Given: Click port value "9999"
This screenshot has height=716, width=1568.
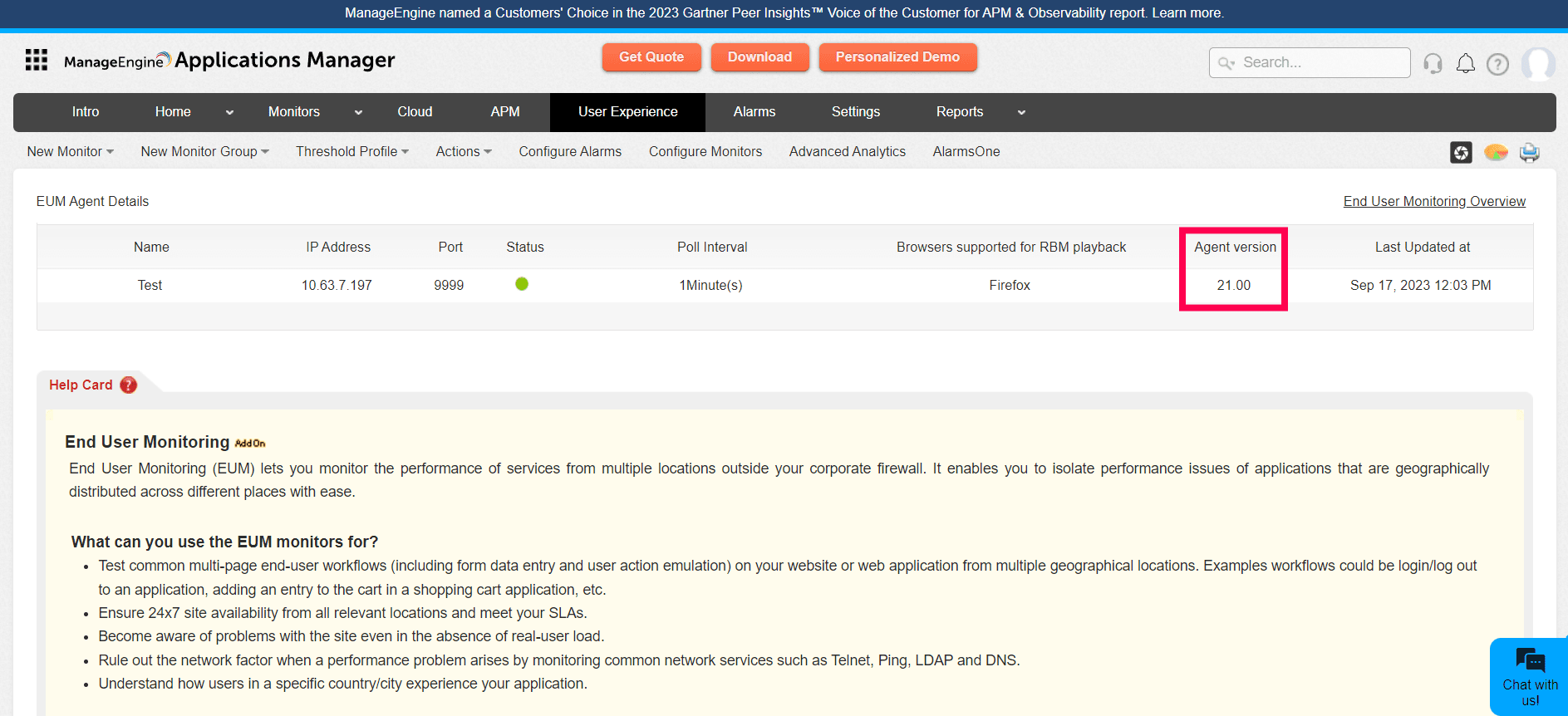Looking at the screenshot, I should (449, 285).
